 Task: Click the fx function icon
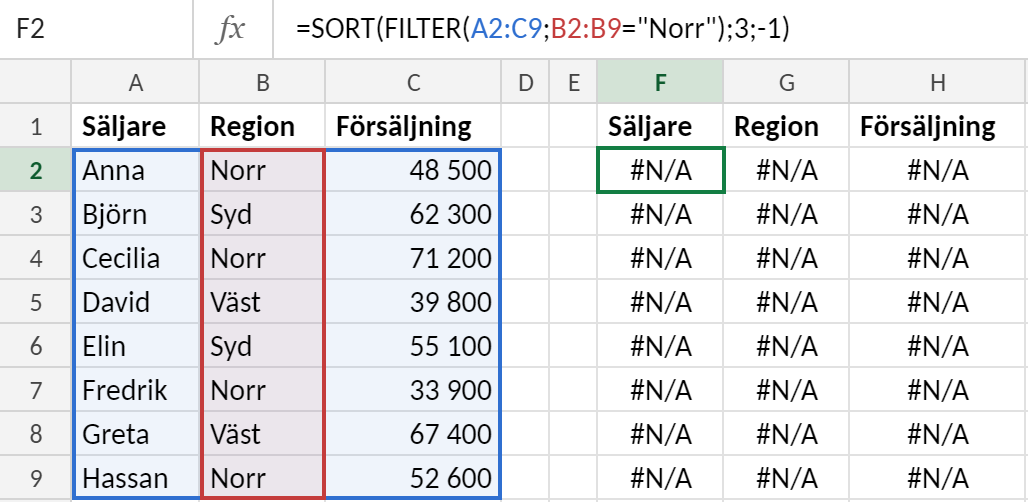(231, 29)
